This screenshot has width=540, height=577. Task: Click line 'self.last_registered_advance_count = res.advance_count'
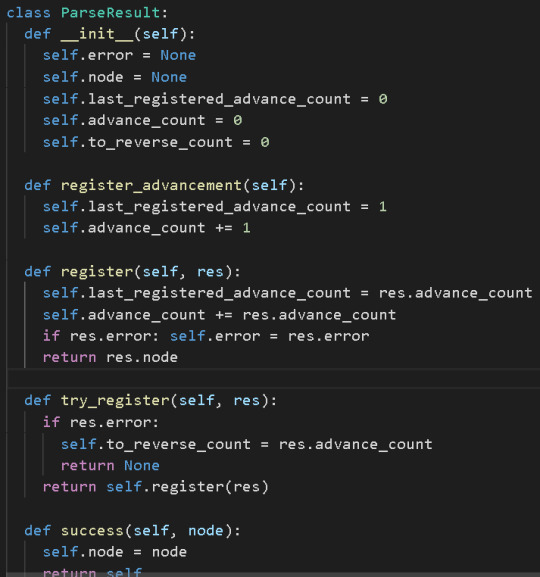[287, 293]
